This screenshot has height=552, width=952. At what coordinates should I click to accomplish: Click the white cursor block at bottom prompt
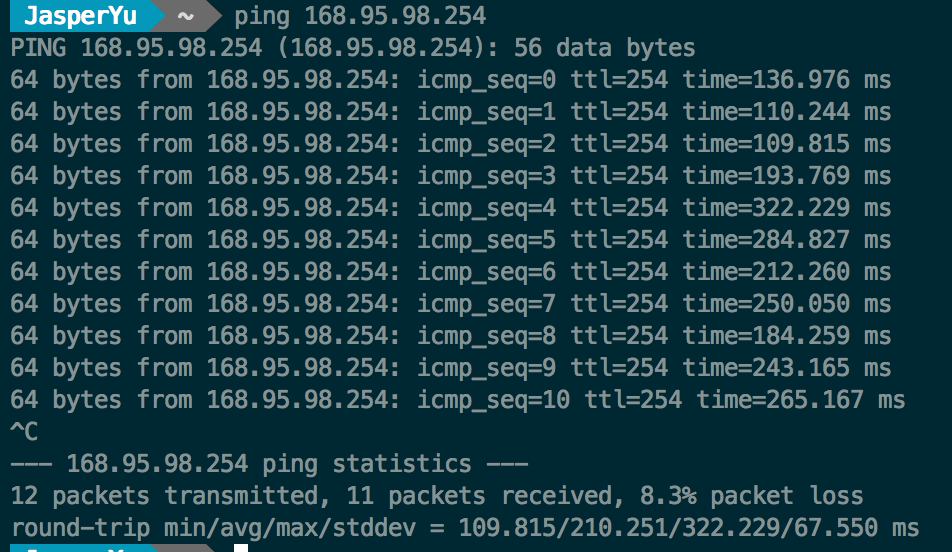240,548
